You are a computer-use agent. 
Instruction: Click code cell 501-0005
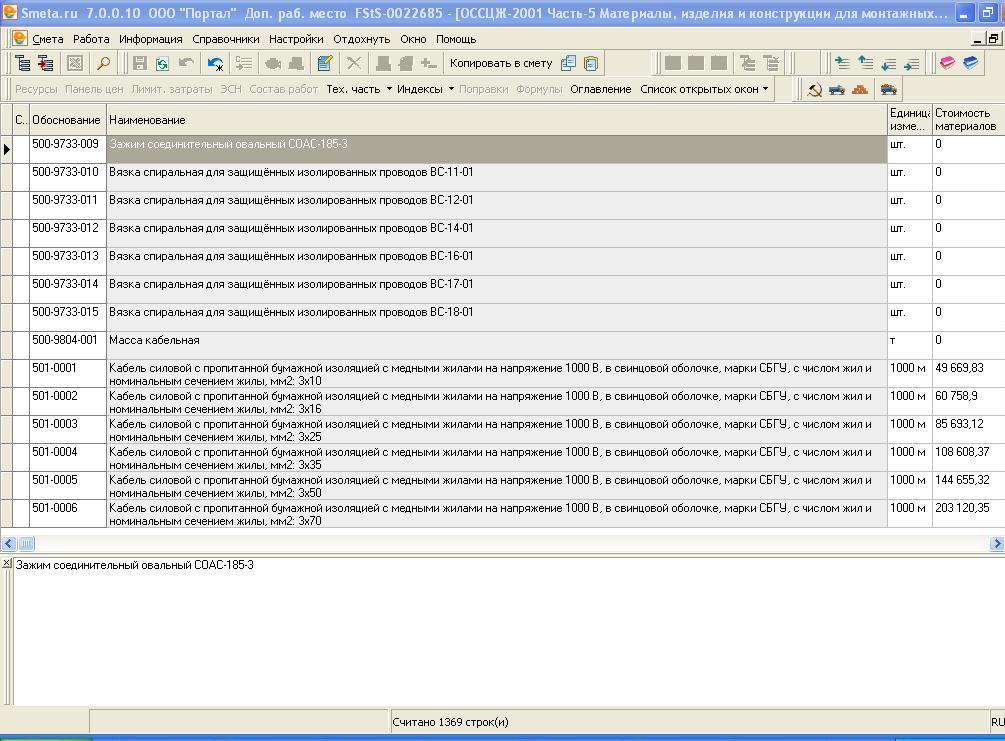[x=67, y=485]
